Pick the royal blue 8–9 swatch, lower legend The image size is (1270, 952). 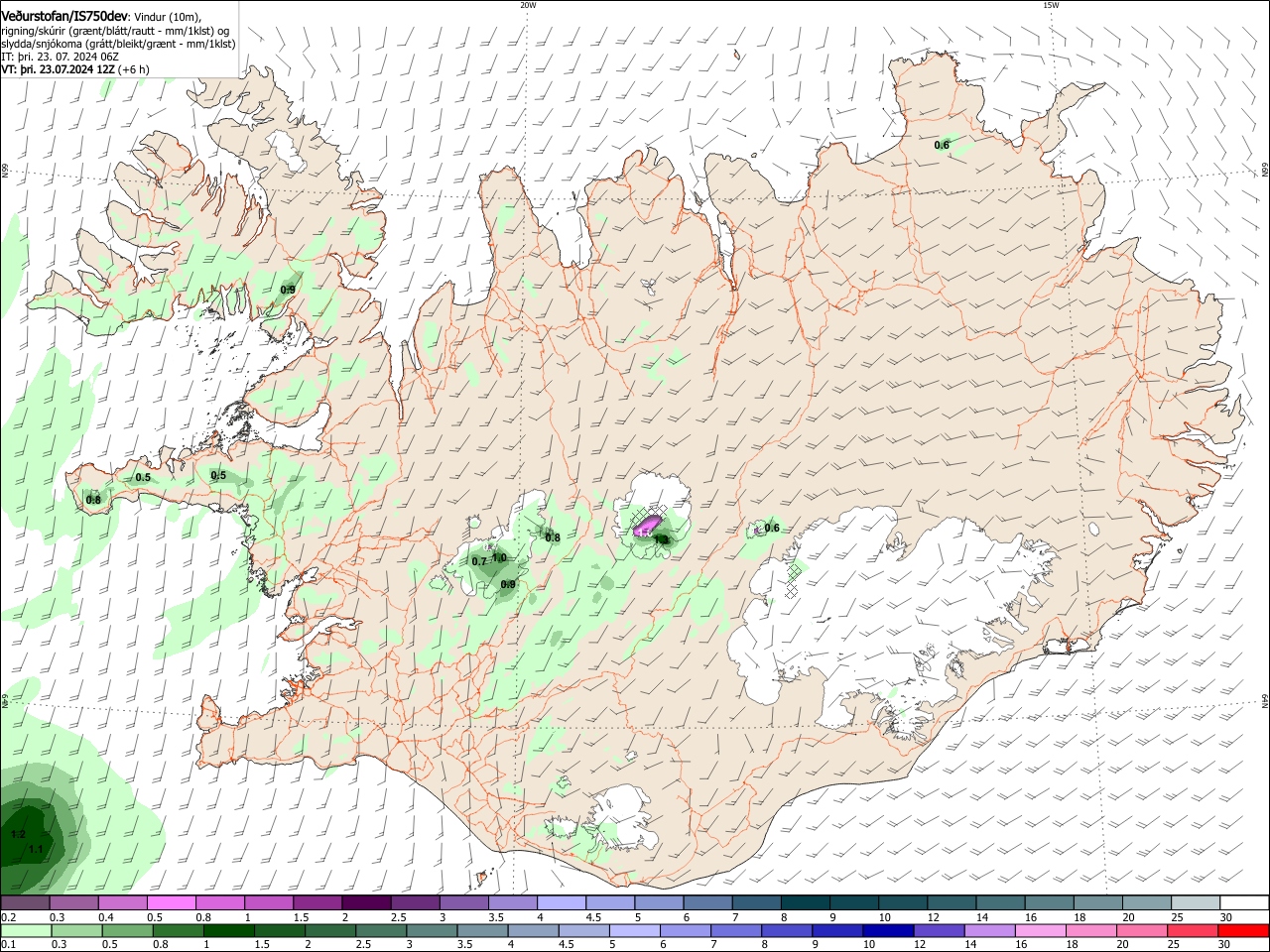787,930
